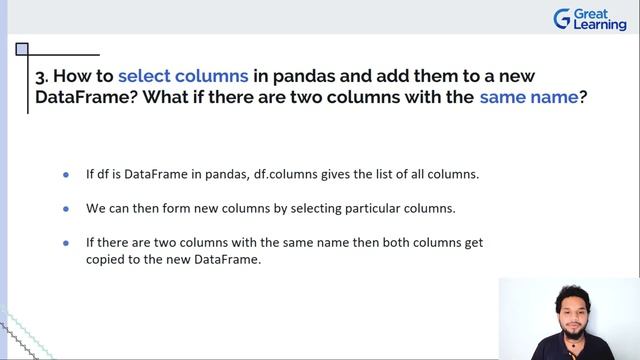Click the 'DataFrame?' word in the slide title

87,97
